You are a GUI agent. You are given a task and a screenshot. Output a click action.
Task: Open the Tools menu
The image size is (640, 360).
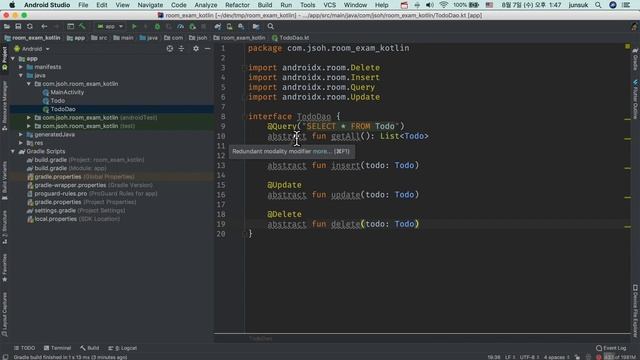[307, 5]
